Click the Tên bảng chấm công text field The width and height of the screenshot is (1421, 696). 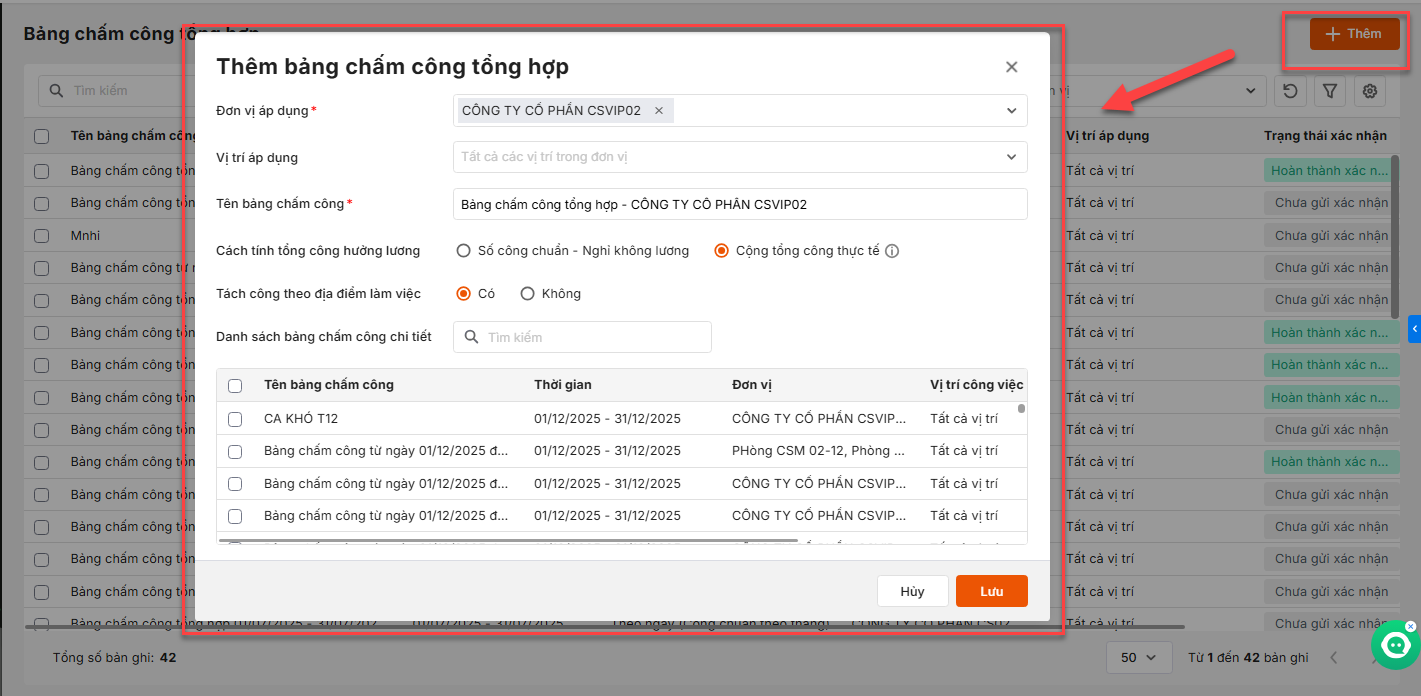click(x=739, y=204)
